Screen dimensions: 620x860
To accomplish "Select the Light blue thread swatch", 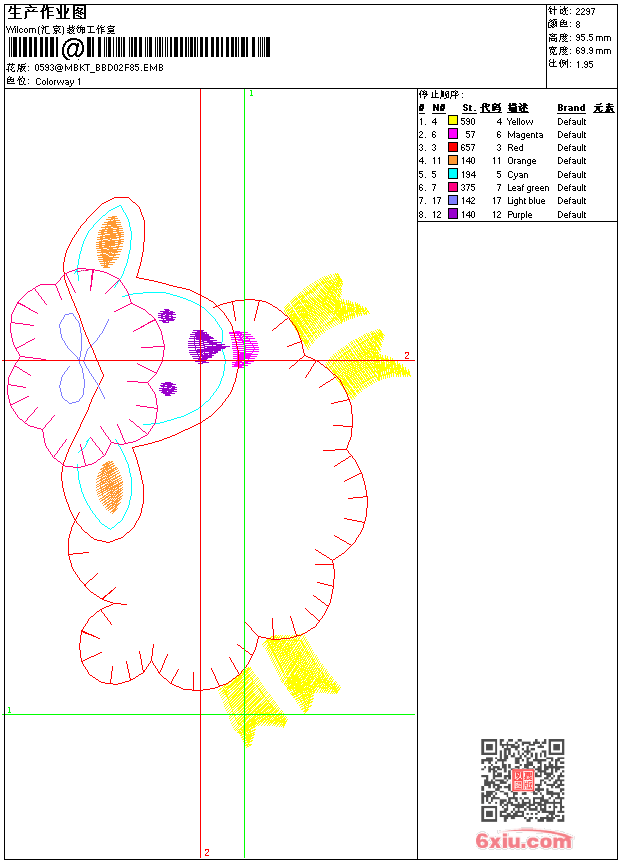I will pos(453,200).
